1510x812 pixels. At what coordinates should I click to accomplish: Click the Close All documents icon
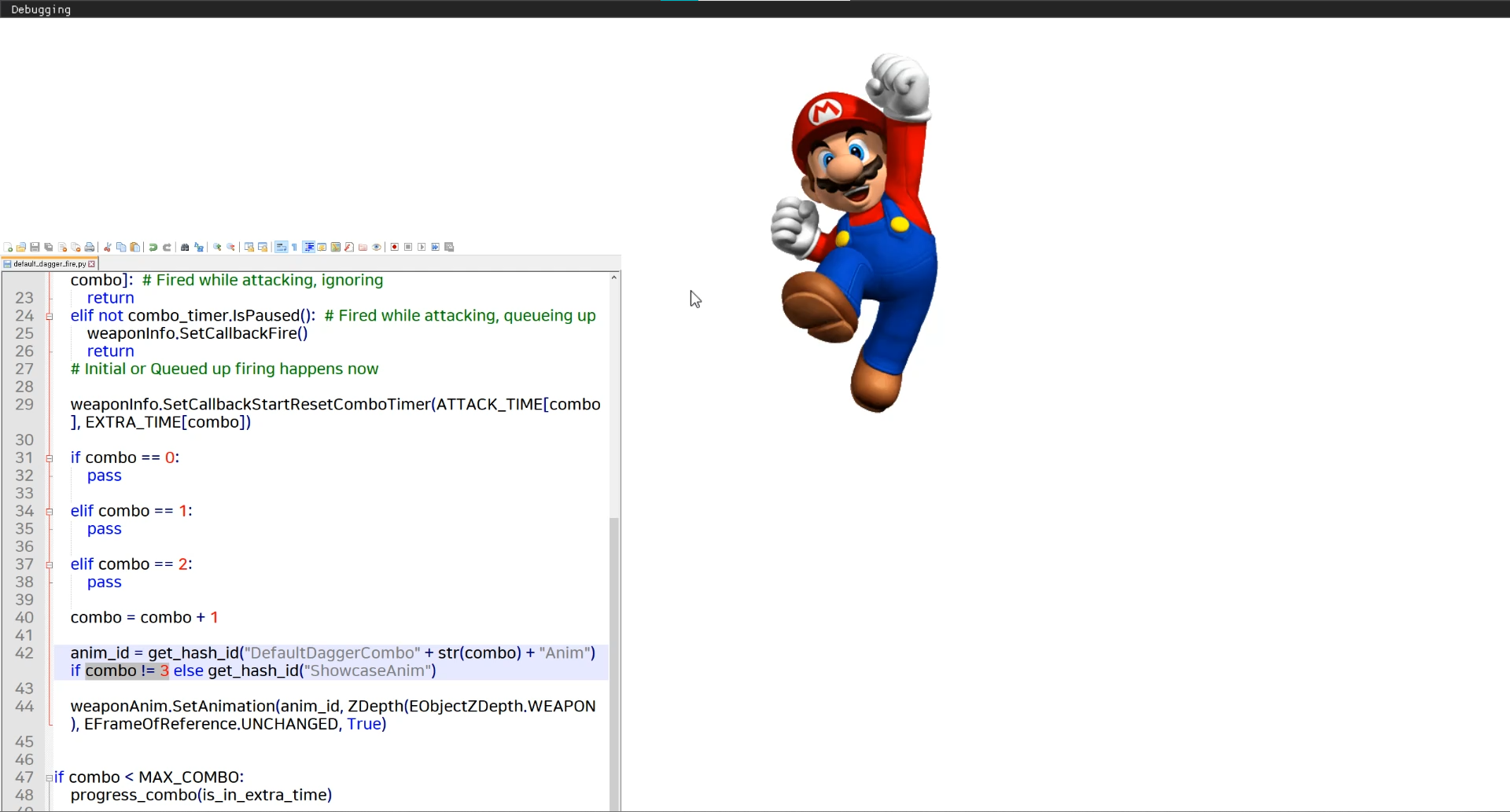tap(76, 248)
